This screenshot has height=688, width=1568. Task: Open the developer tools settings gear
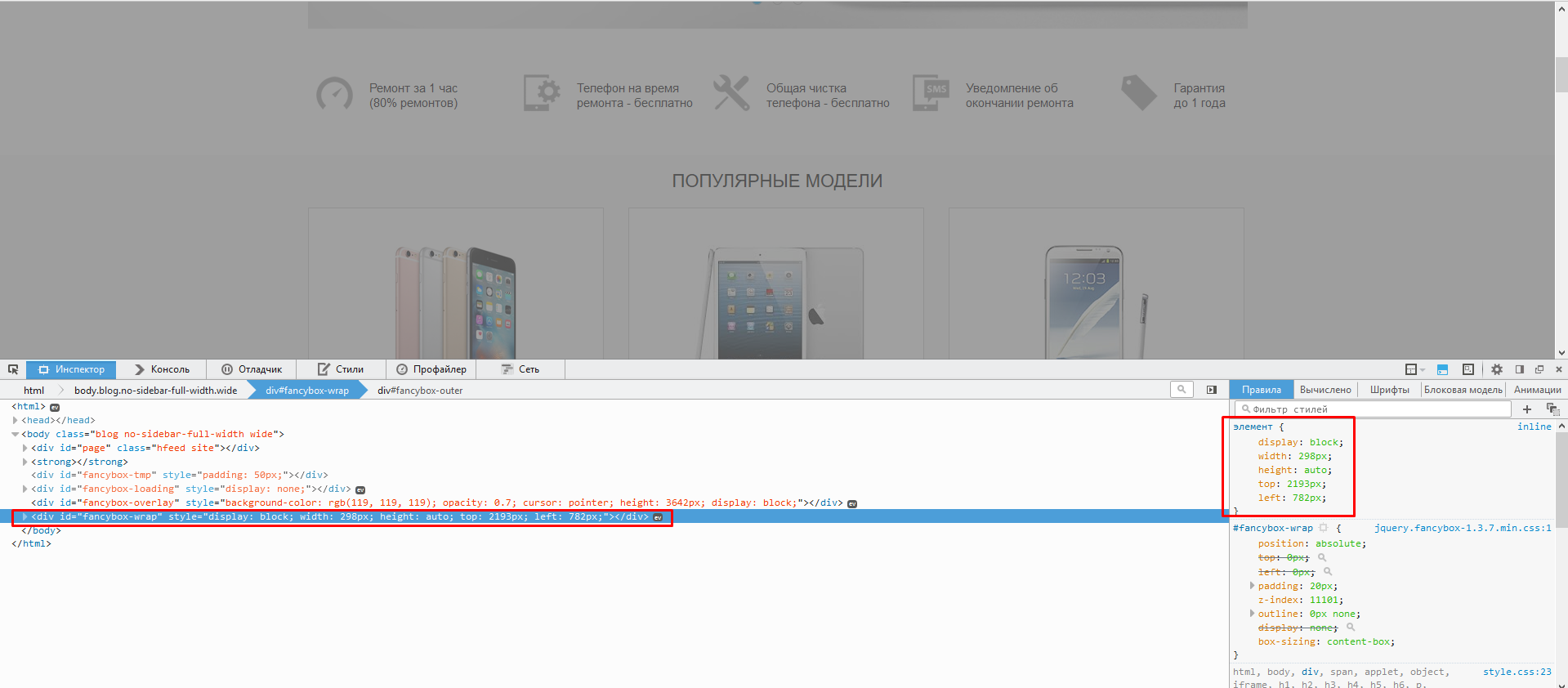[x=1497, y=369]
